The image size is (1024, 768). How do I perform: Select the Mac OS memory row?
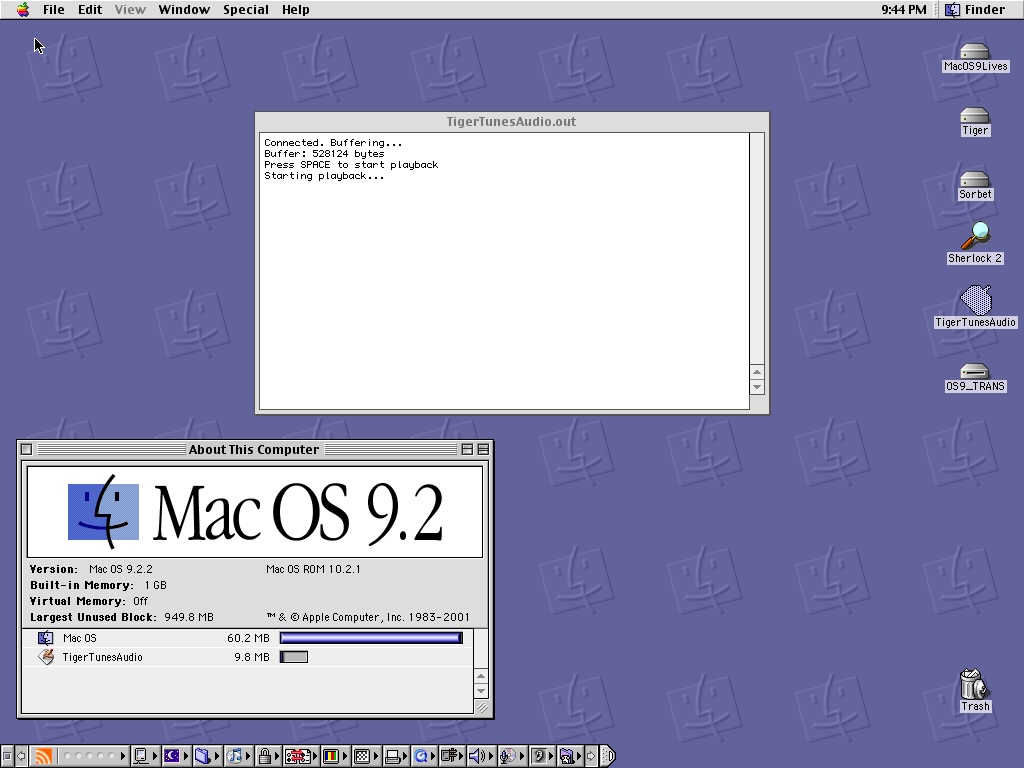point(248,638)
